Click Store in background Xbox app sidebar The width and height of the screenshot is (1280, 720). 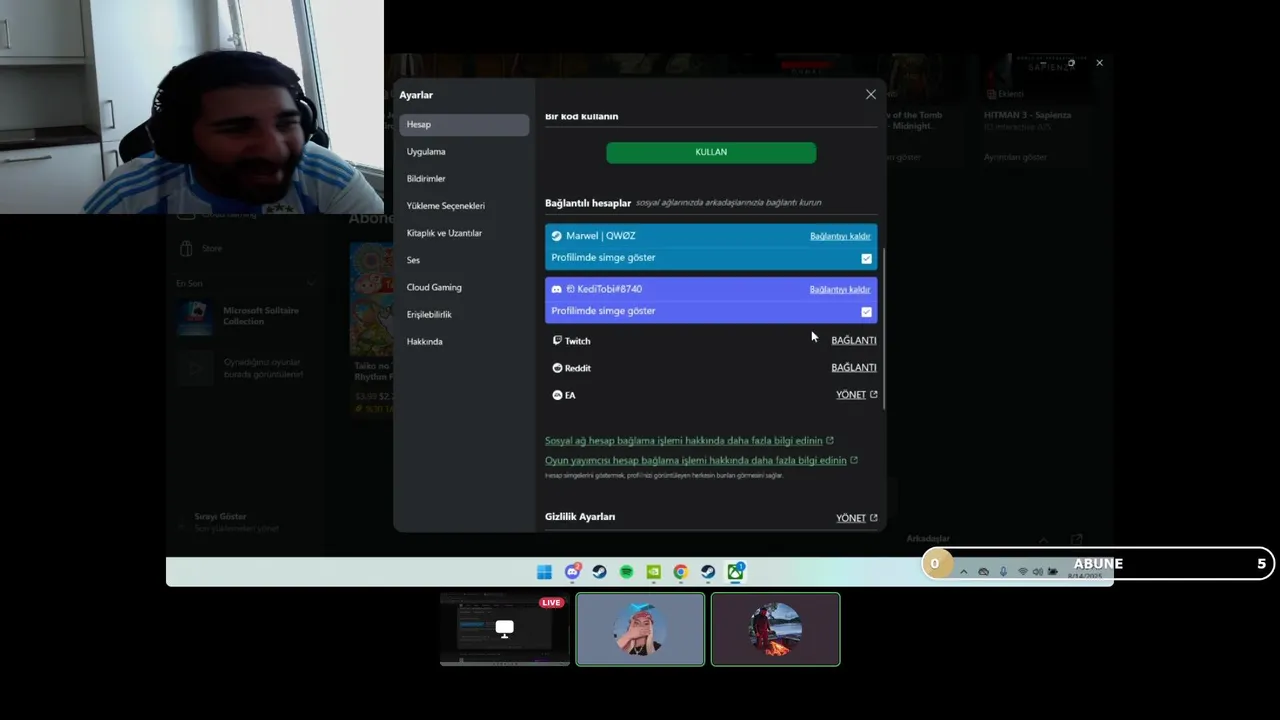click(212, 248)
